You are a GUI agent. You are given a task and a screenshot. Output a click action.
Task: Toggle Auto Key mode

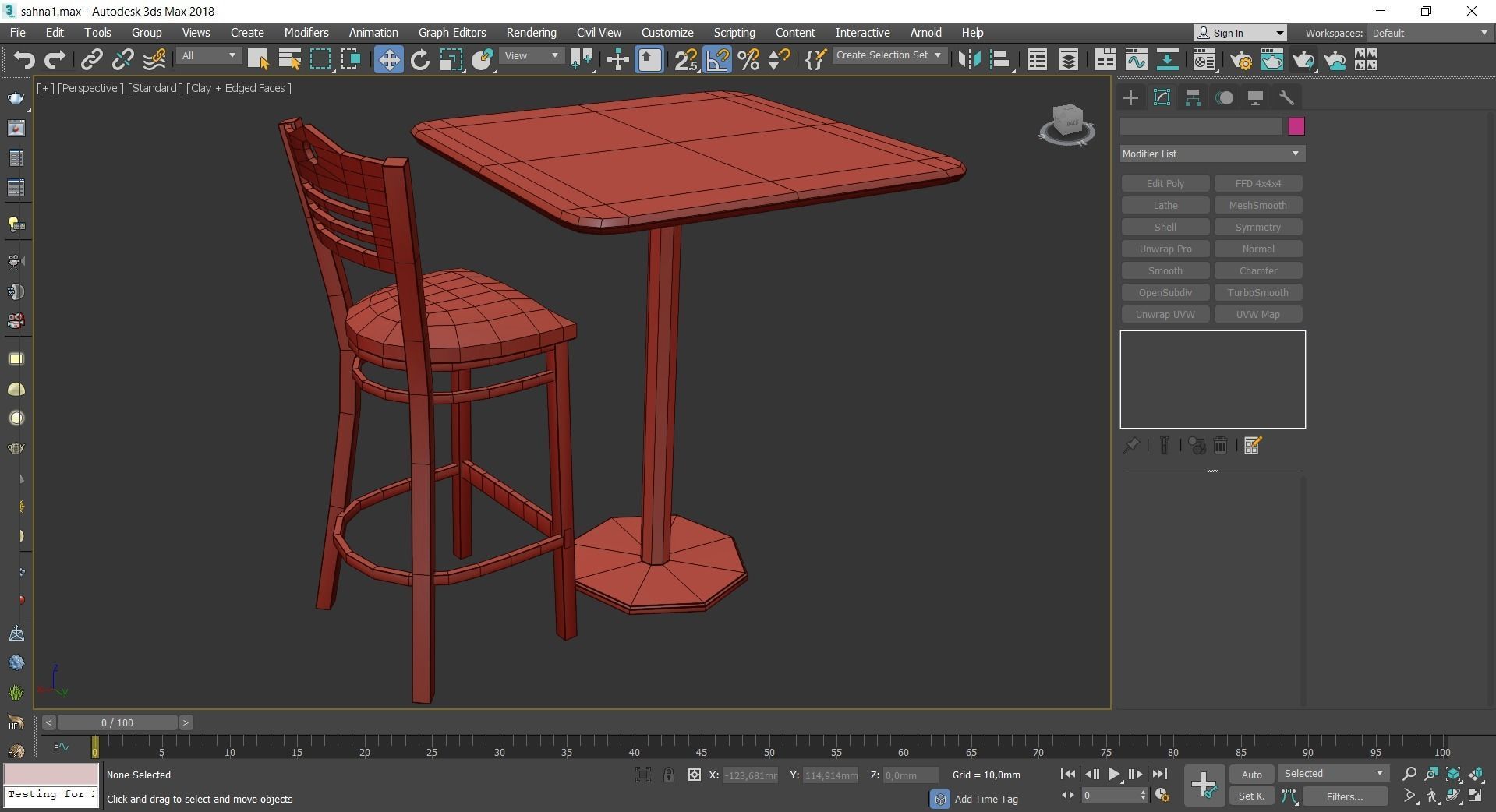(x=1251, y=774)
